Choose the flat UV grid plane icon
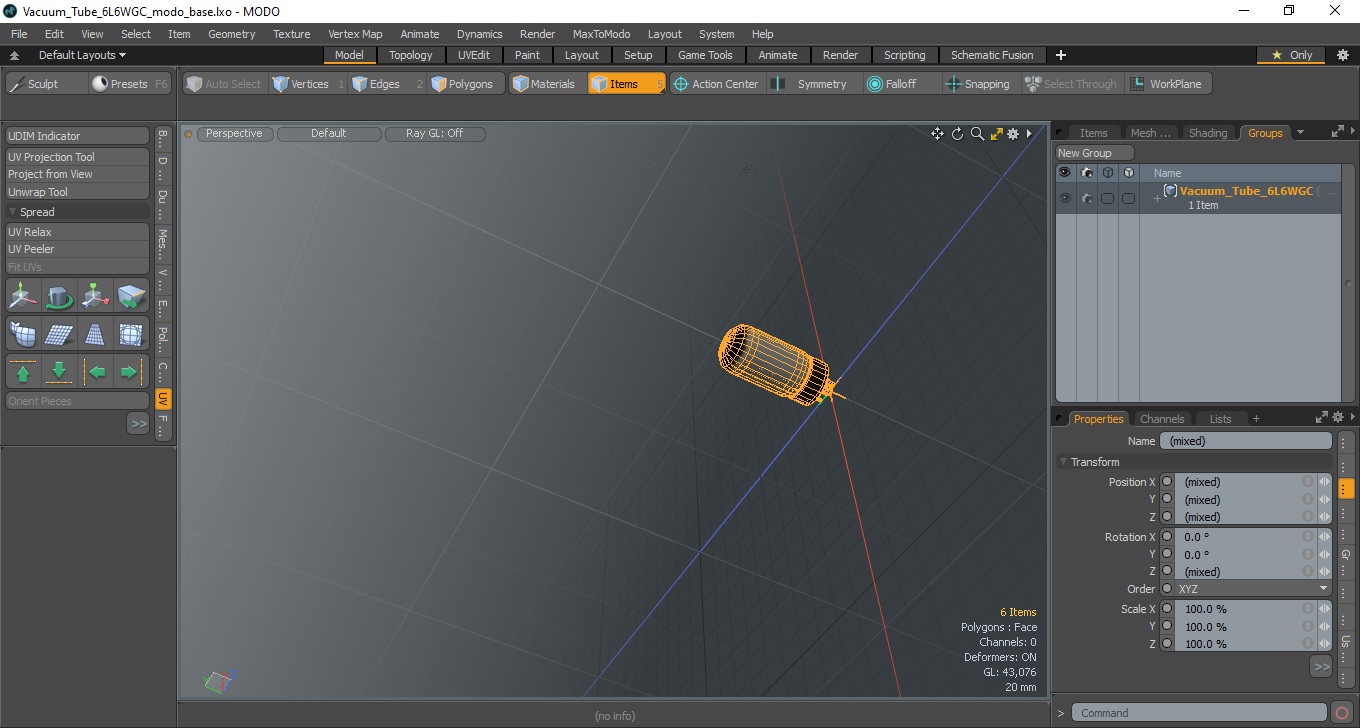This screenshot has height=728, width=1360. [x=59, y=334]
